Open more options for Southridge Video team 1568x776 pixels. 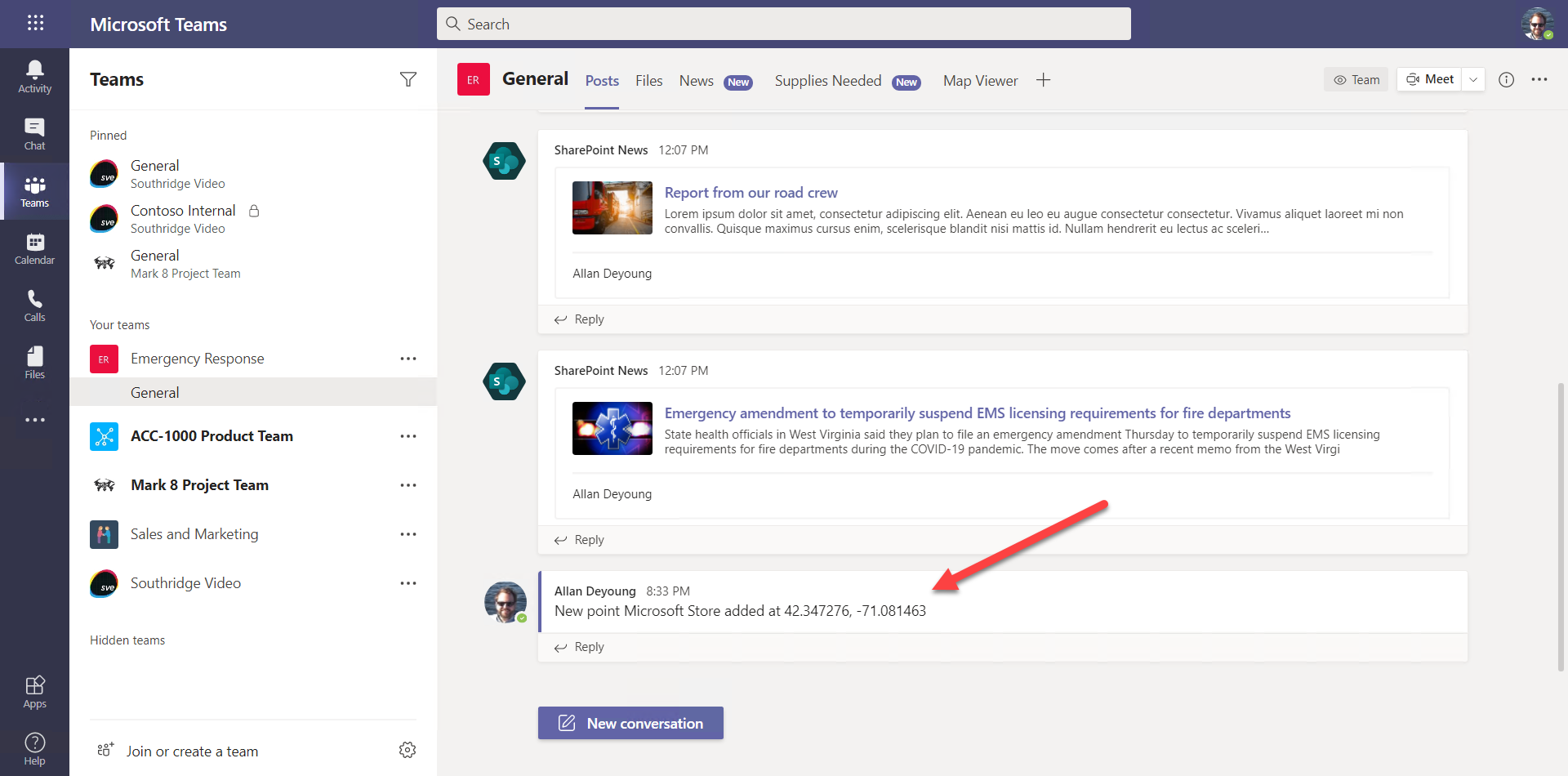coord(408,583)
